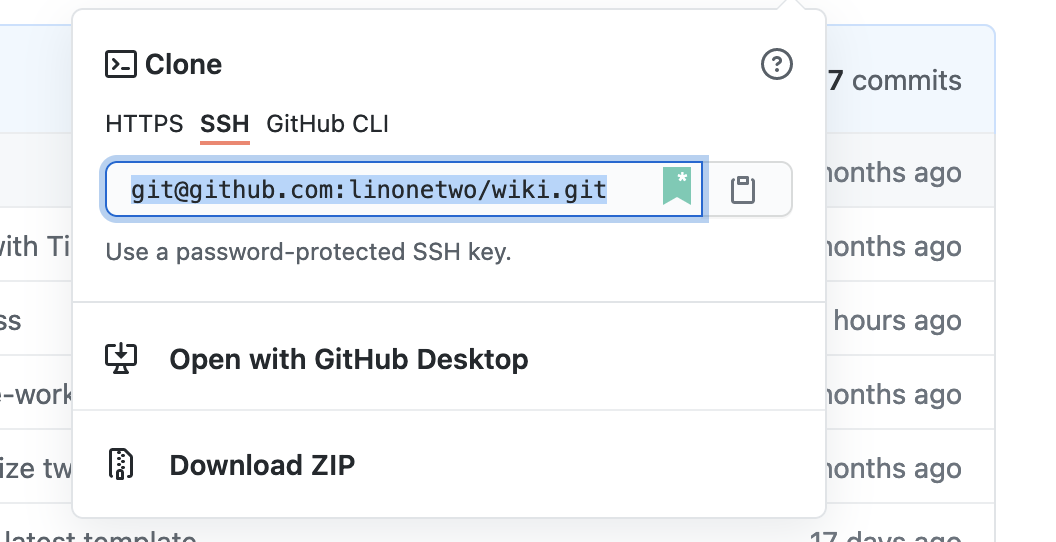Image resolution: width=1056 pixels, height=542 pixels.
Task: Open the commit message ending "with Ti"
Action: coord(35,246)
